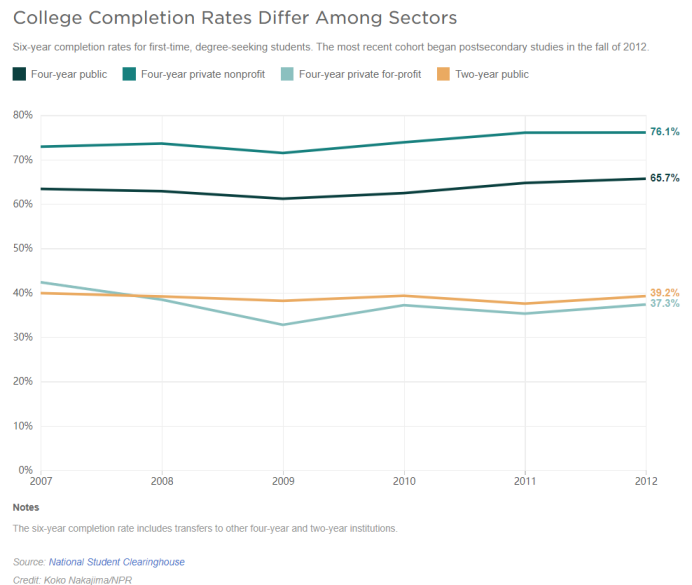Click the Four-year private nonprofit legend swatch

click(129, 74)
